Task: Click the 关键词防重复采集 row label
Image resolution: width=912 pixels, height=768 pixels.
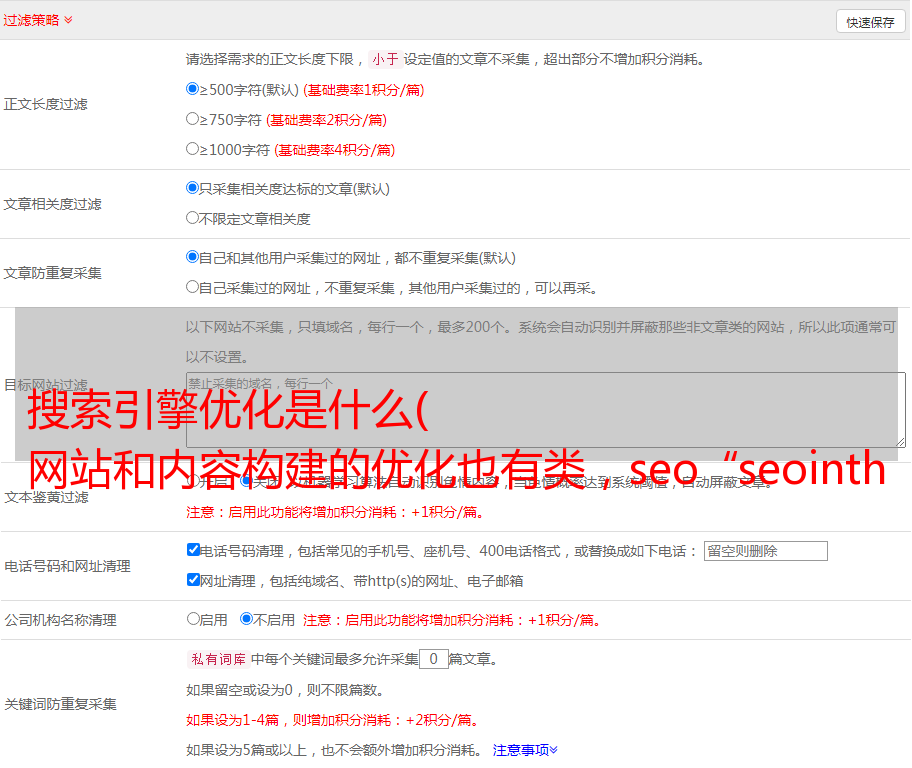Action: tap(60, 704)
